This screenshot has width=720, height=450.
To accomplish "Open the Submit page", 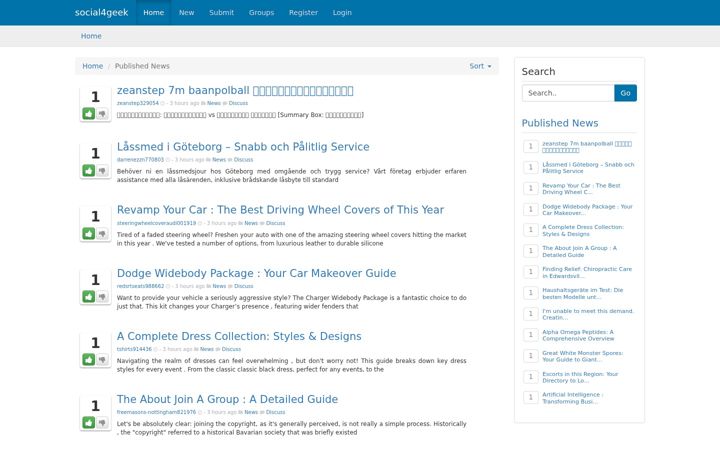I will 221,12.
